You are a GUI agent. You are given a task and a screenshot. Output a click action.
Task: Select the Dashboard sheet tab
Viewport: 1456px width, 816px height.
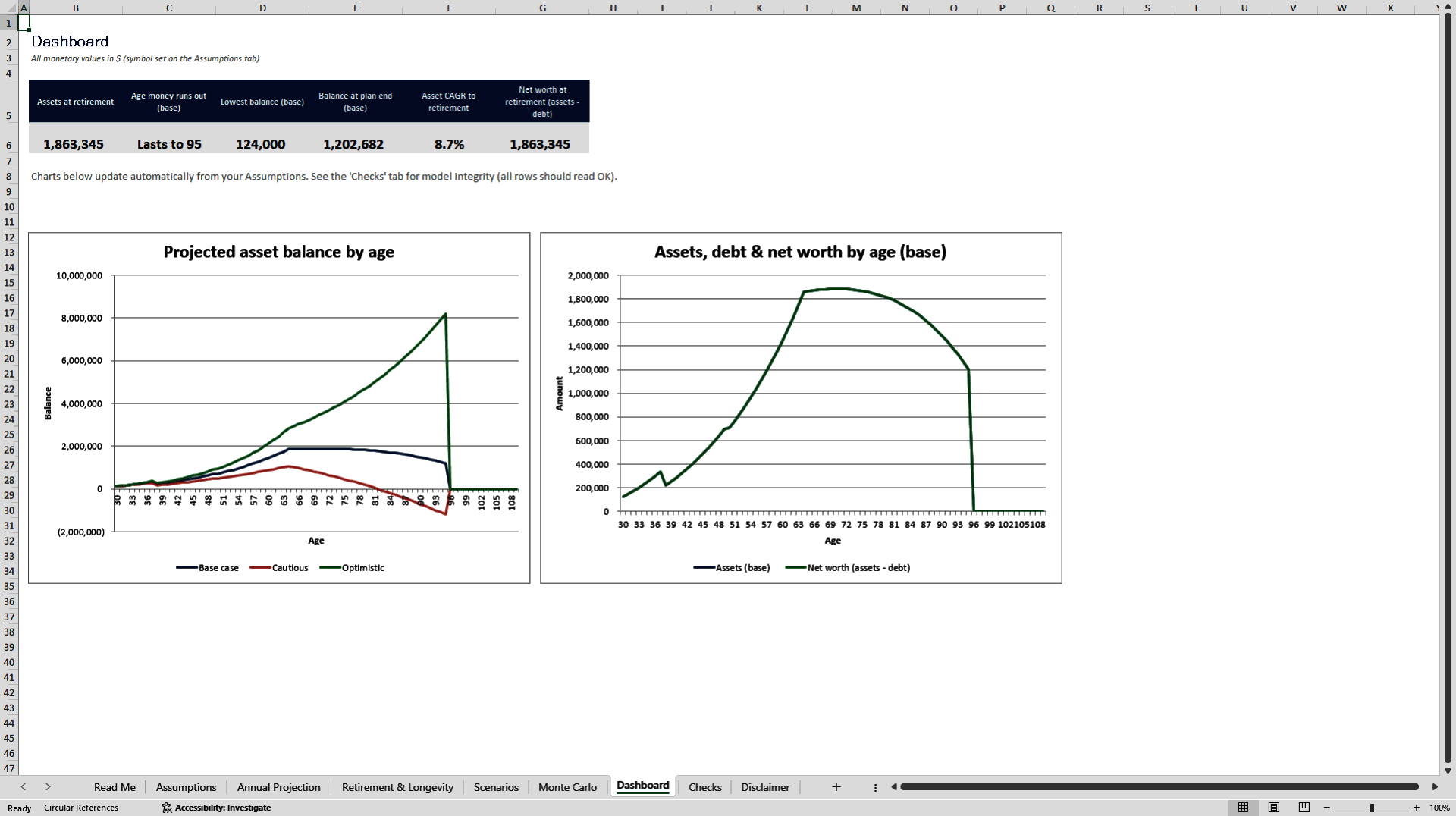pos(643,786)
